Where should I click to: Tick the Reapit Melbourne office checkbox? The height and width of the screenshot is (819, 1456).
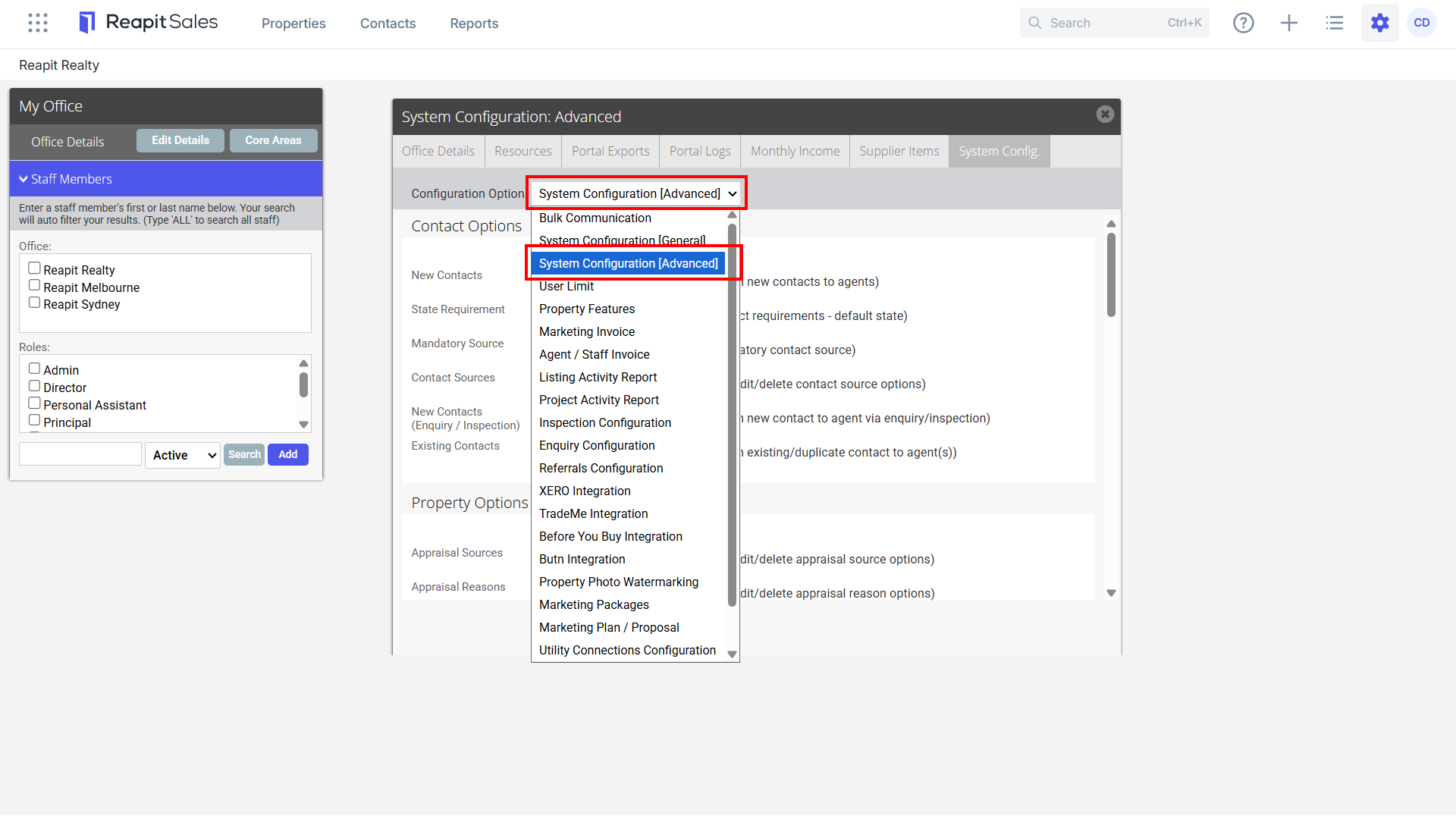click(x=34, y=286)
